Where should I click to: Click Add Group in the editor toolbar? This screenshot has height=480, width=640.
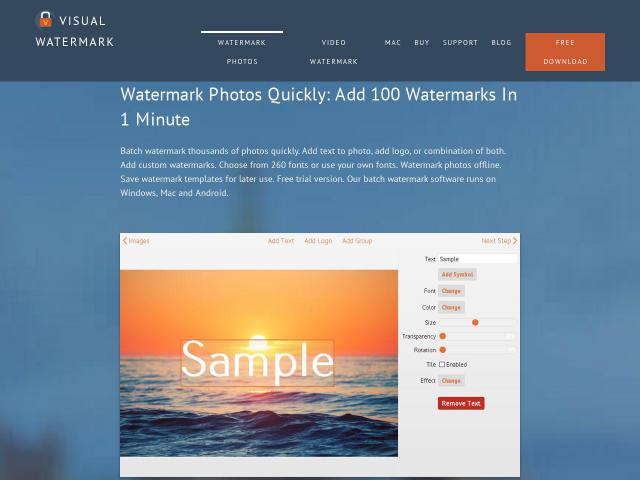point(357,241)
